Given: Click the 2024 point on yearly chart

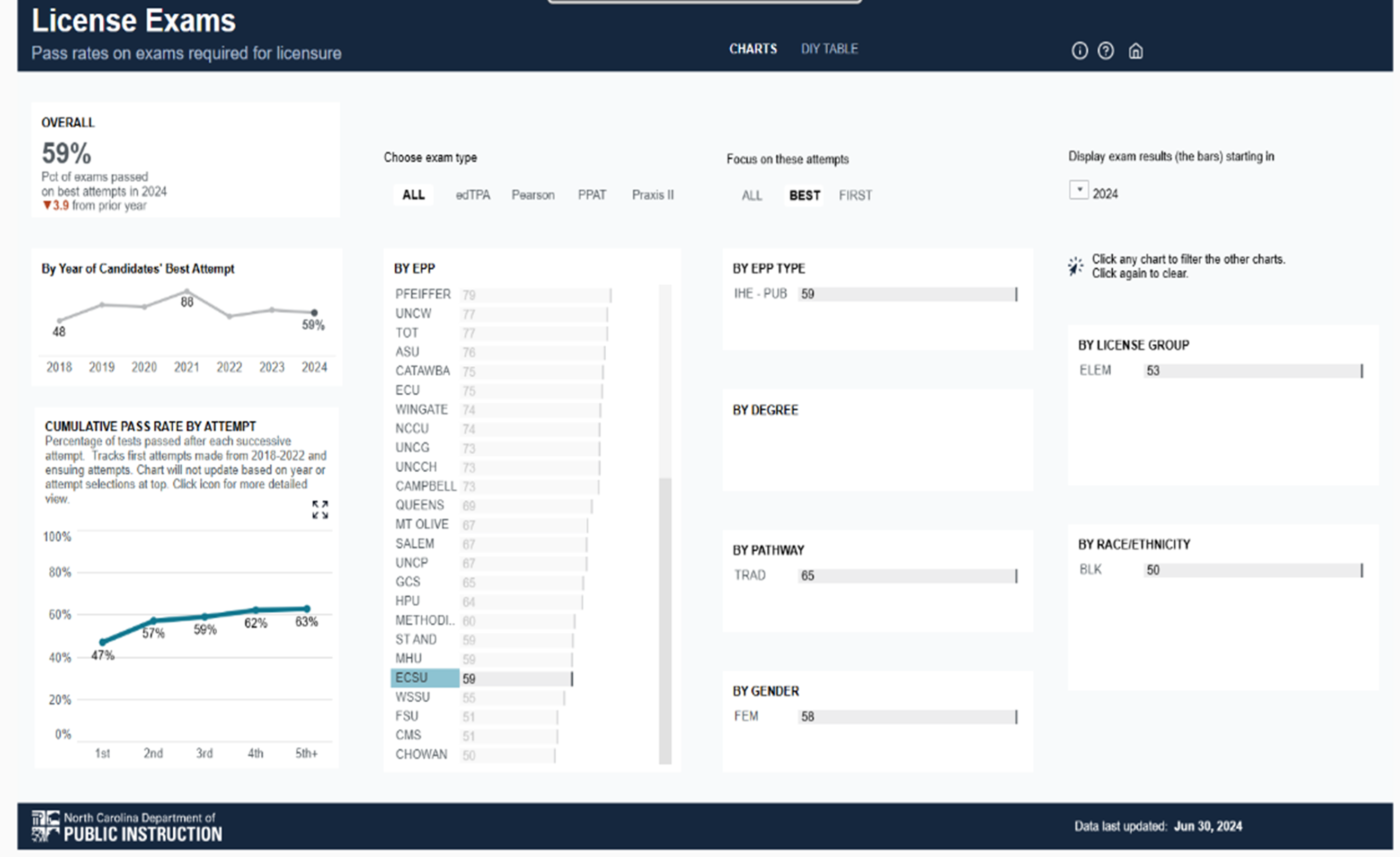Looking at the screenshot, I should pyautogui.click(x=314, y=313).
